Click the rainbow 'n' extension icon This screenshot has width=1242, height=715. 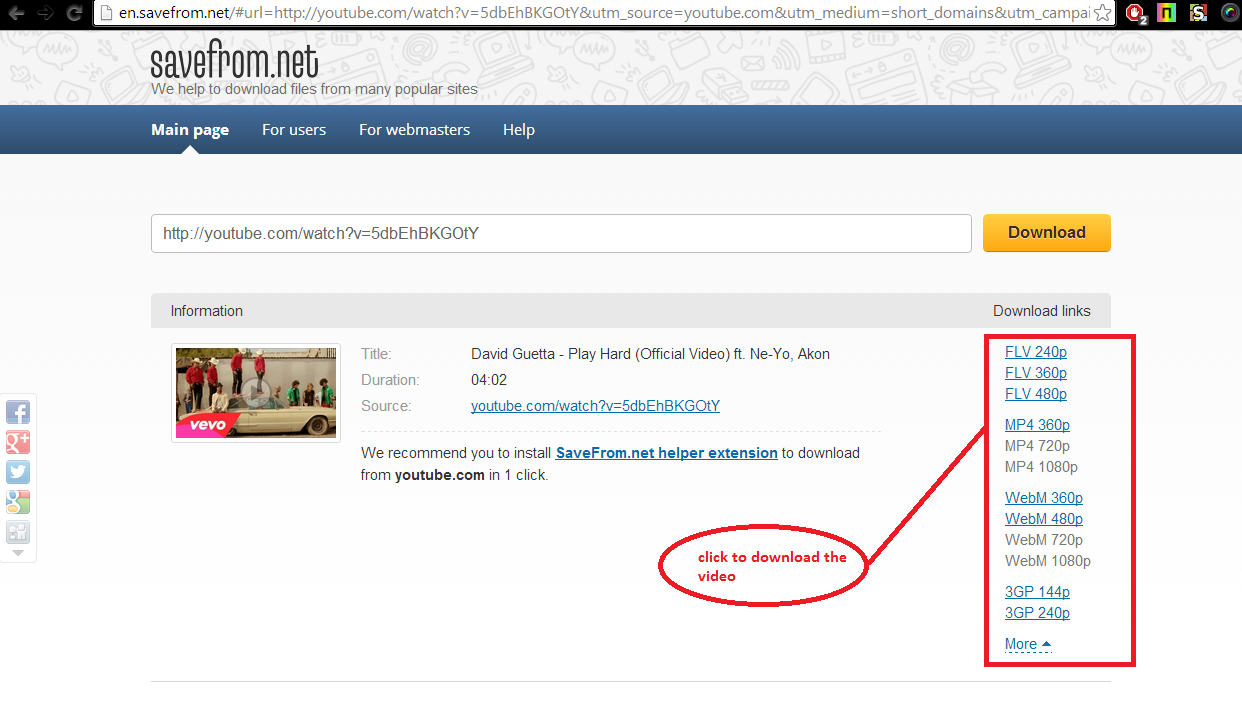(1166, 14)
